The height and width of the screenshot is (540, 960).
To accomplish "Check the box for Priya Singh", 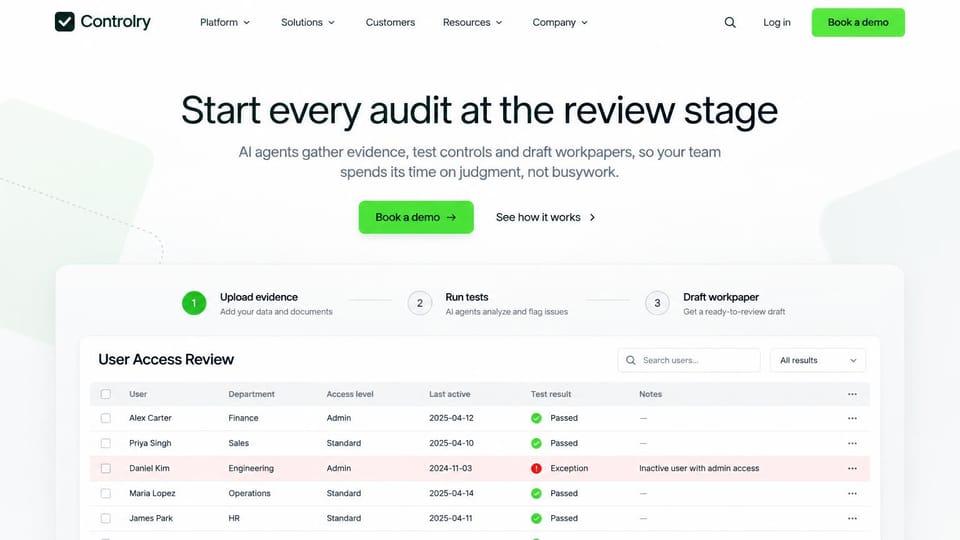I will (106, 443).
